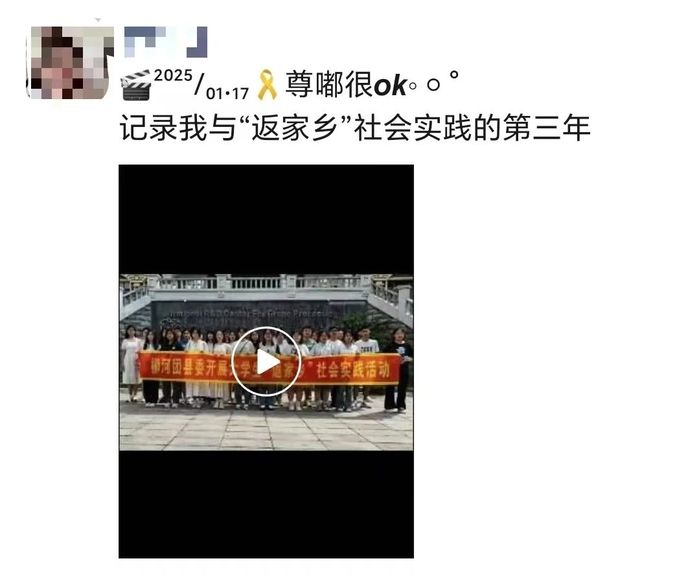Click the paved plaza ground in the video
Viewport: 699px width, 574px height.
coord(266,428)
